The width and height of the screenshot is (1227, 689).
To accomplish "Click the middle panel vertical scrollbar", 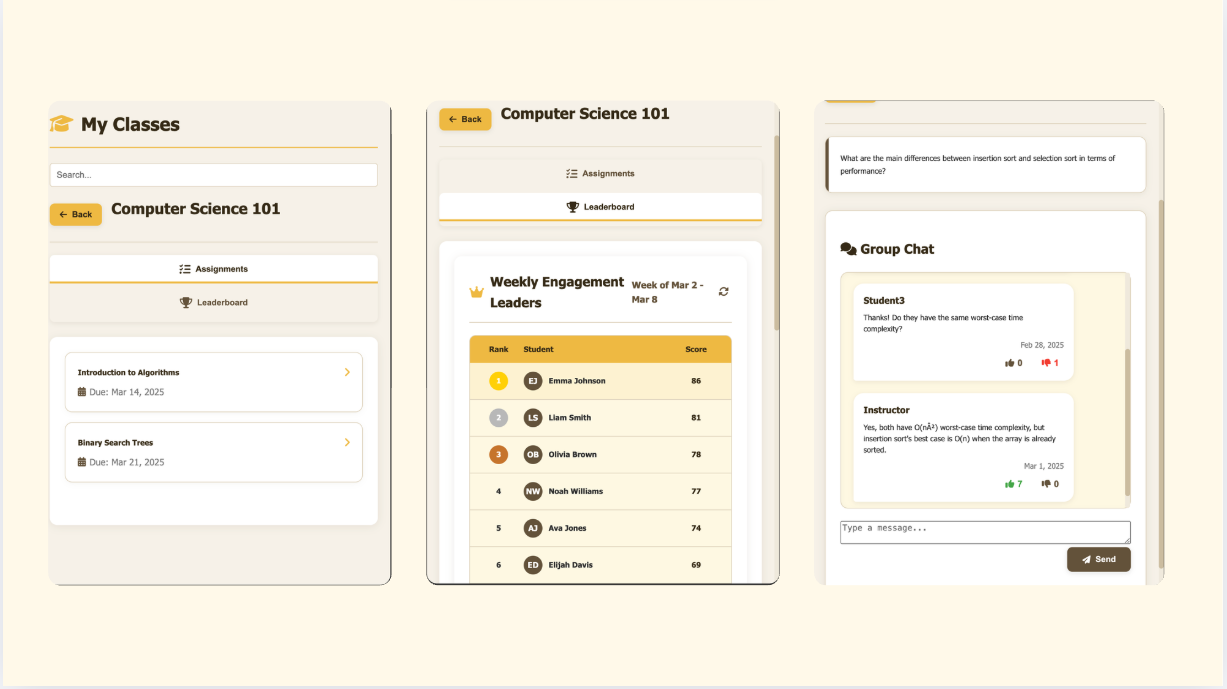I will click(776, 232).
